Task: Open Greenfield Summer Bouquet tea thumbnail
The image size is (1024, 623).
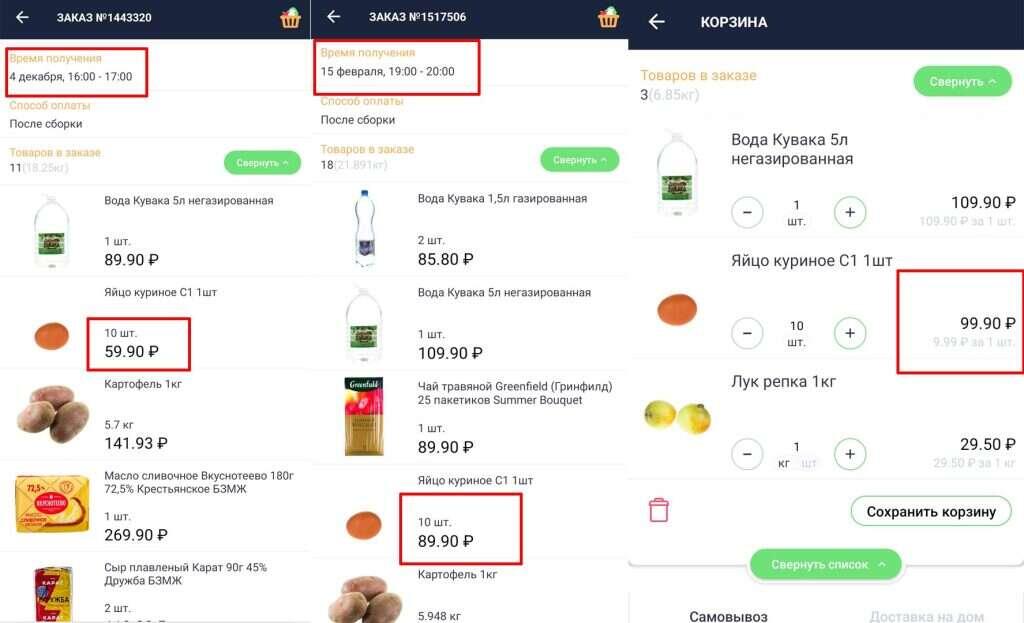Action: [x=364, y=416]
